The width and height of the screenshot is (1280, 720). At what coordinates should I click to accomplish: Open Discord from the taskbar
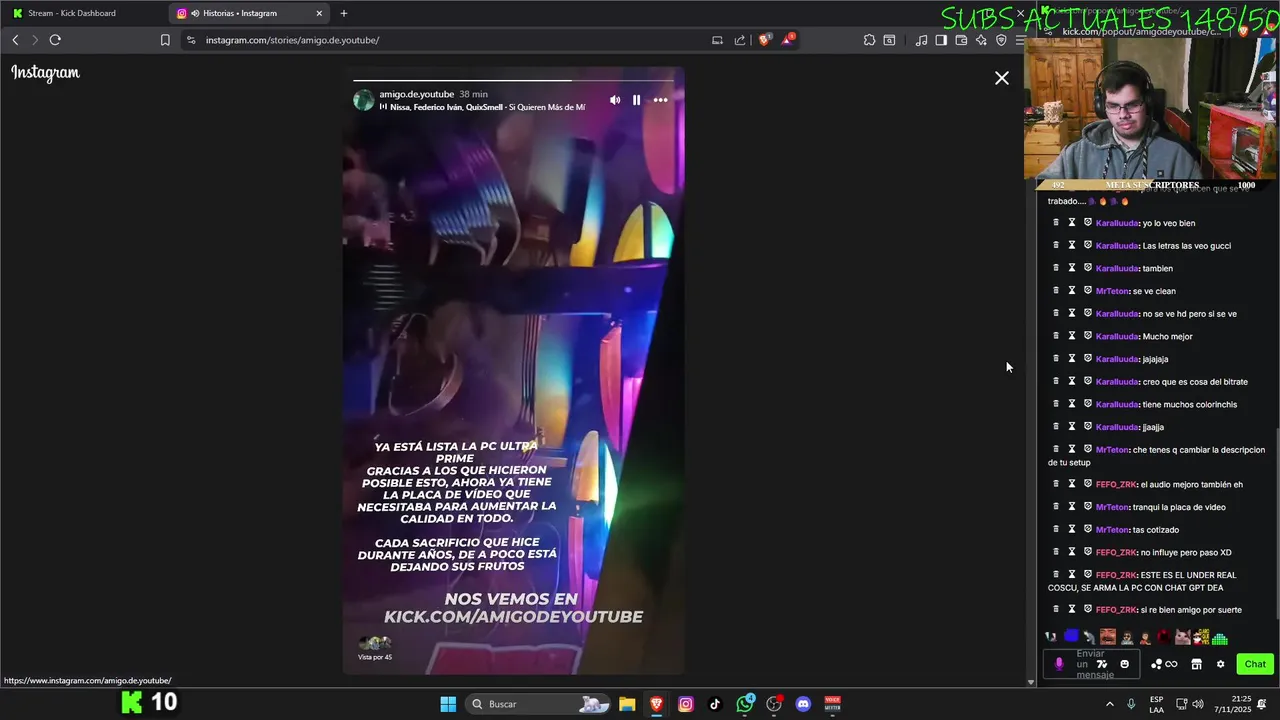coord(803,704)
